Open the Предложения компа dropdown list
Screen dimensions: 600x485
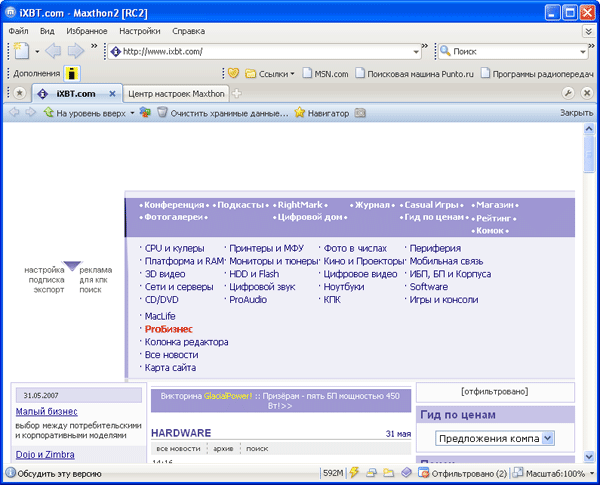494,438
